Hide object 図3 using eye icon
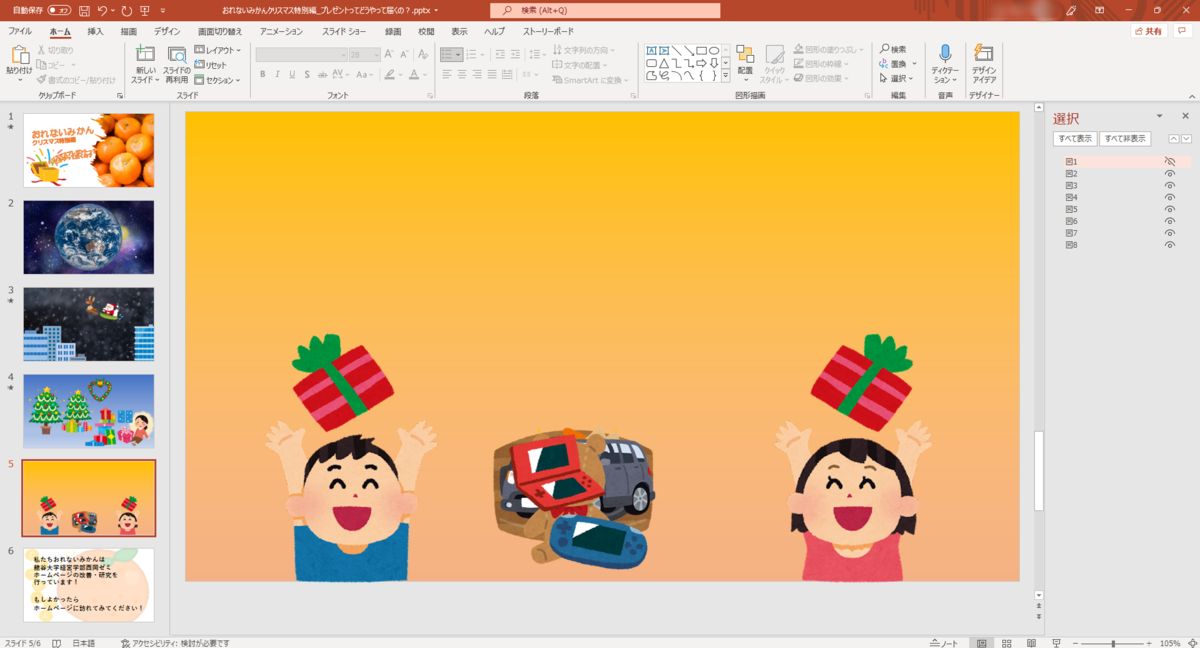 [1169, 185]
